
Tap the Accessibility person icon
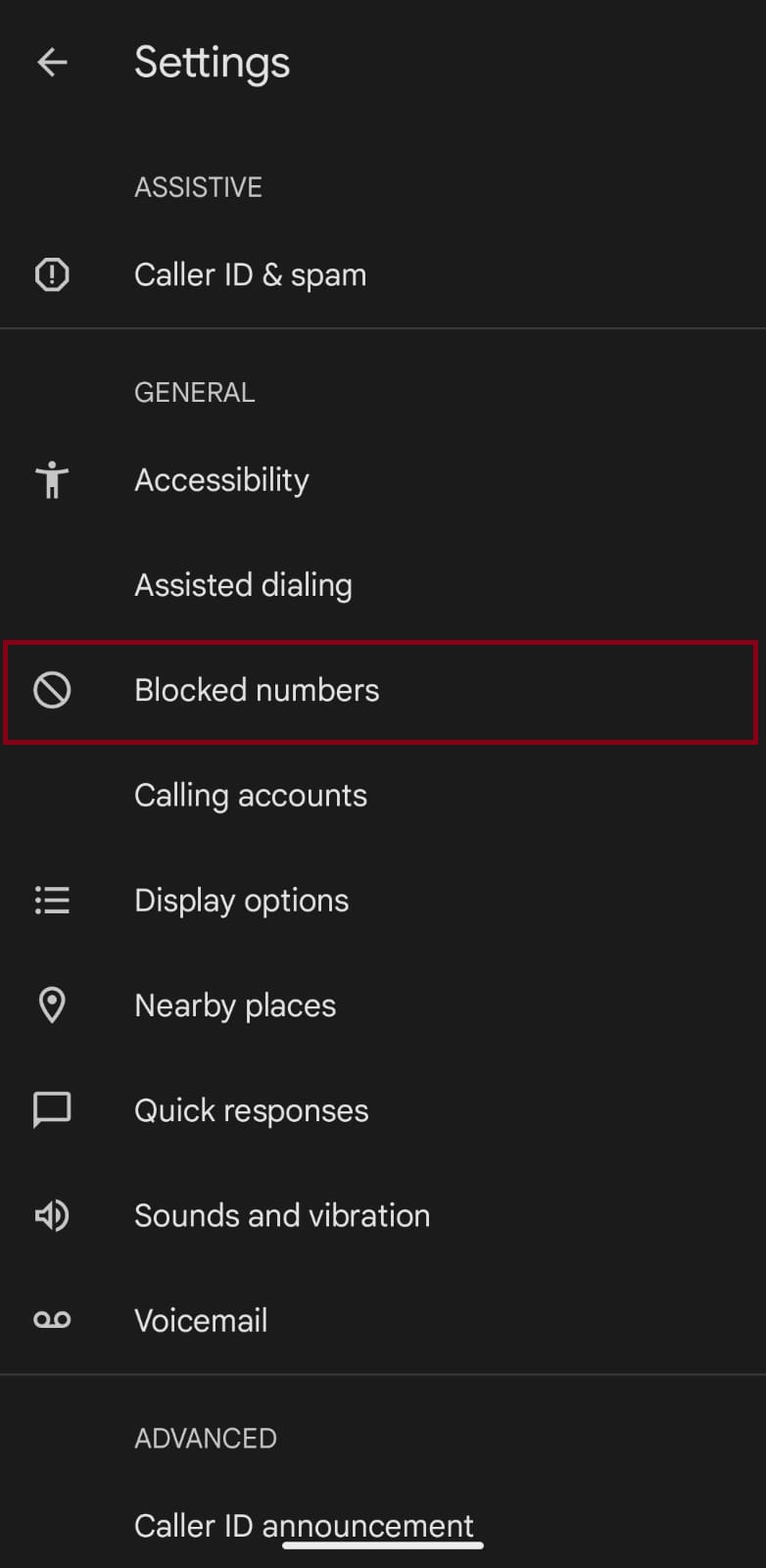pos(52,480)
